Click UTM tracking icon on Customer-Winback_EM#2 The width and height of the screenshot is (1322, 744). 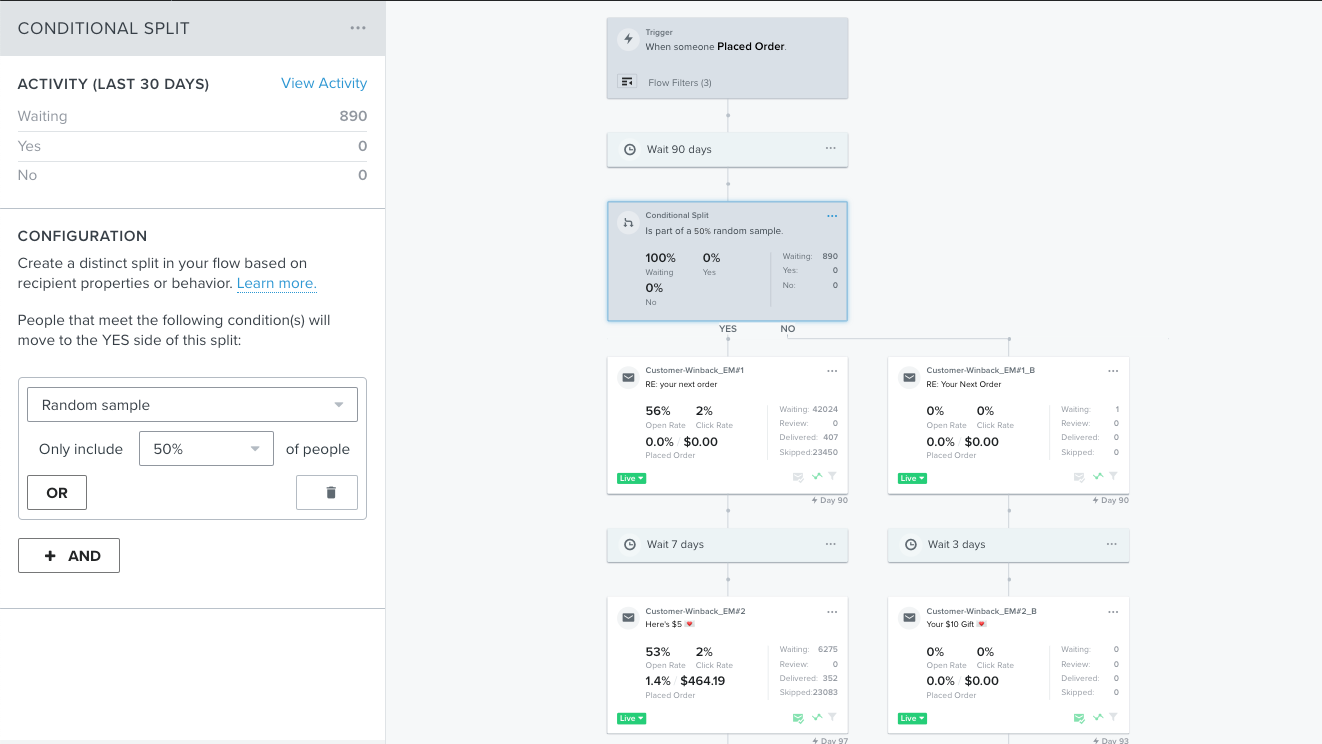(817, 717)
